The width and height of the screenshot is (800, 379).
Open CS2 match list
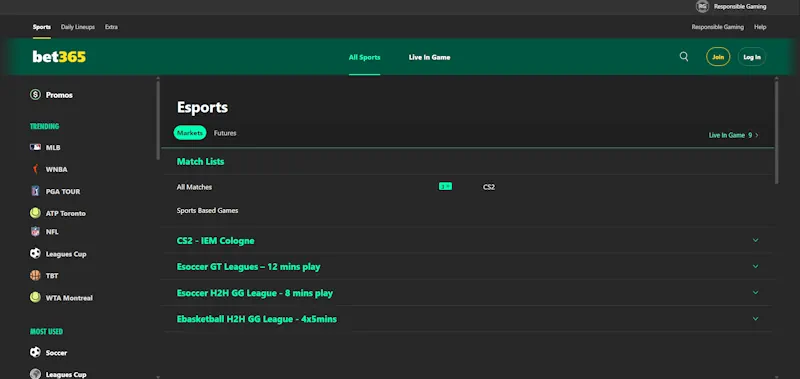click(489, 187)
